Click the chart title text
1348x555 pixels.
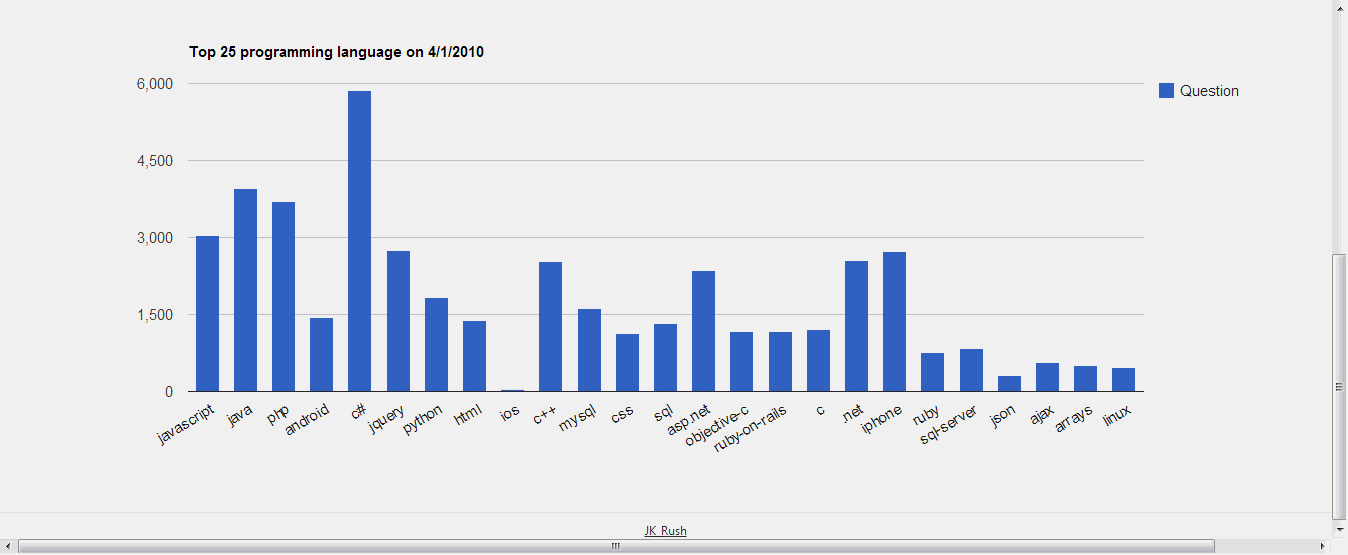337,52
